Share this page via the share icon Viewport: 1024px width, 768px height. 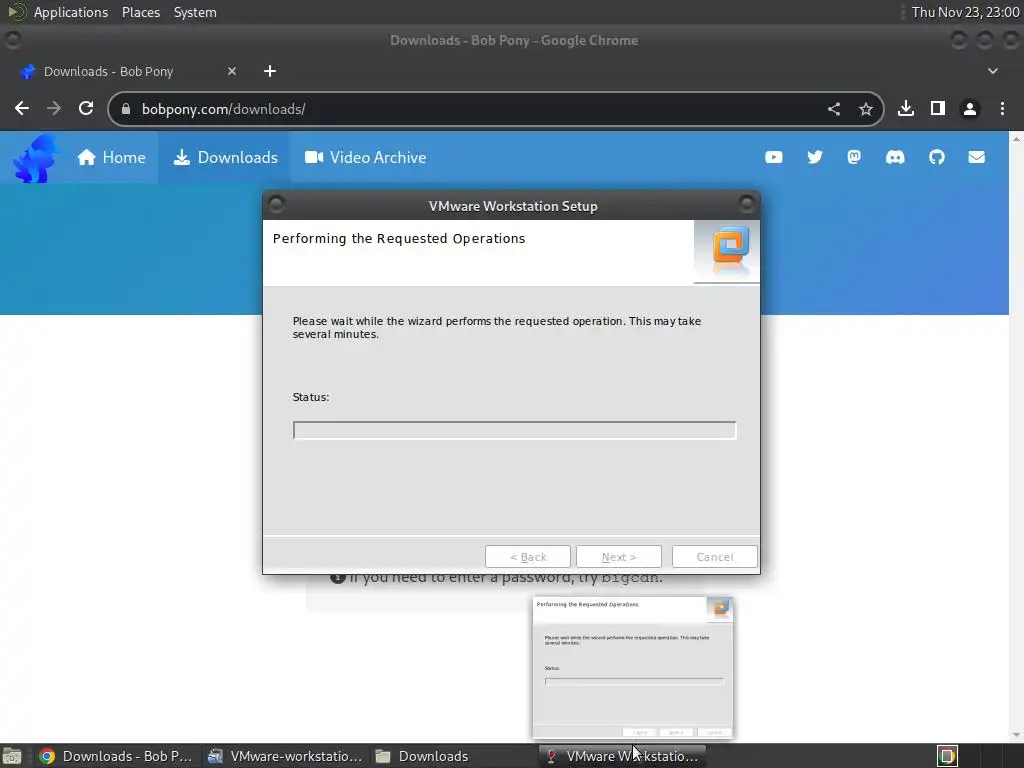(x=834, y=109)
